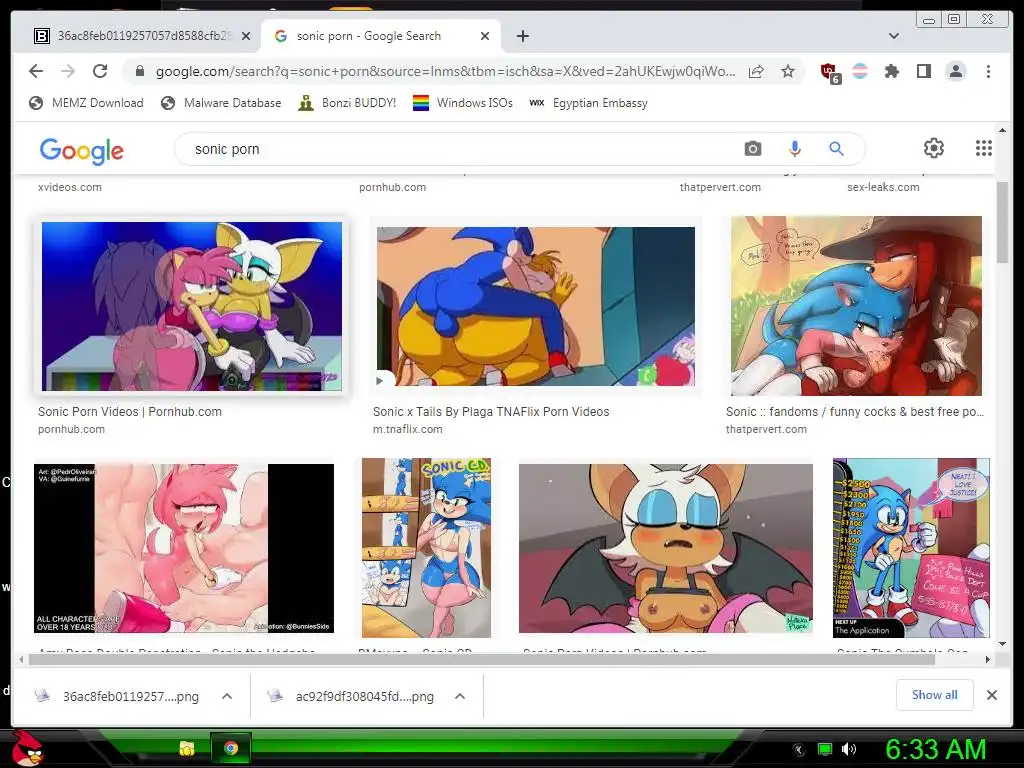Select the Google Search tab
This screenshot has height=768, width=1024.
click(380, 36)
